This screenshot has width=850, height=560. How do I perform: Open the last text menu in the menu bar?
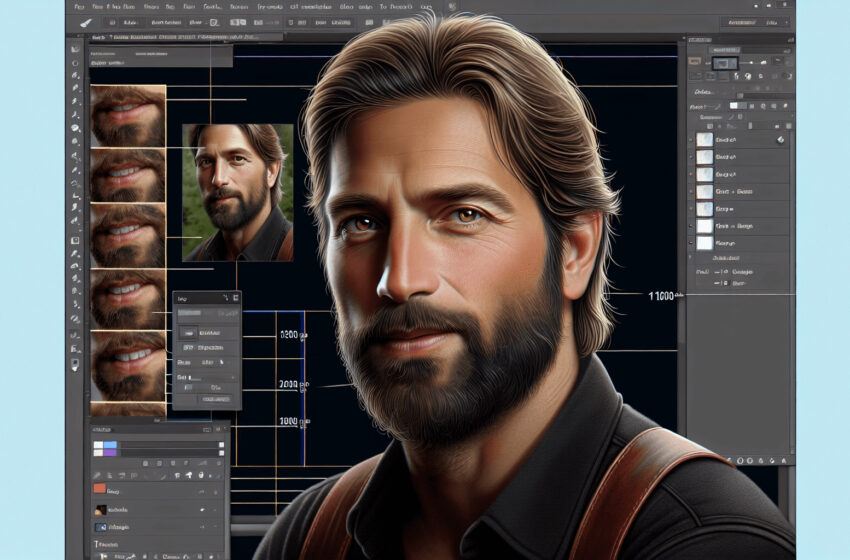tap(426, 7)
